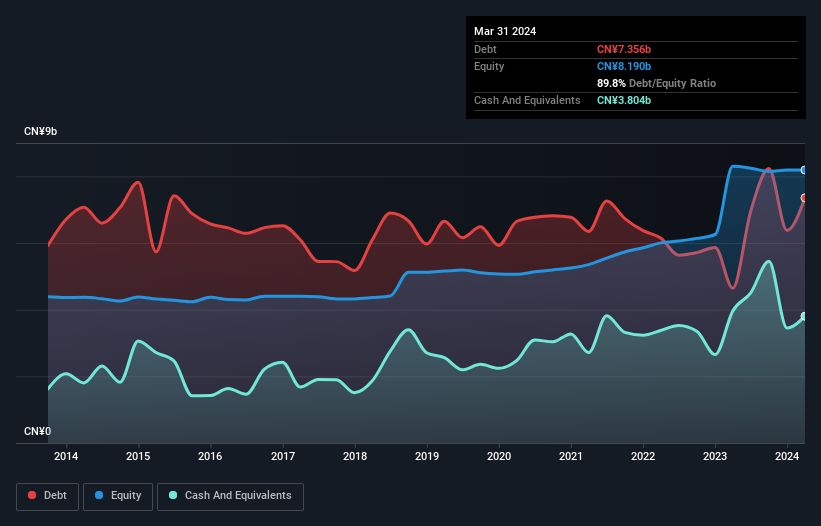Click the 89.8% Debt/Equity Ratio text
The height and width of the screenshot is (526, 821).
[656, 83]
